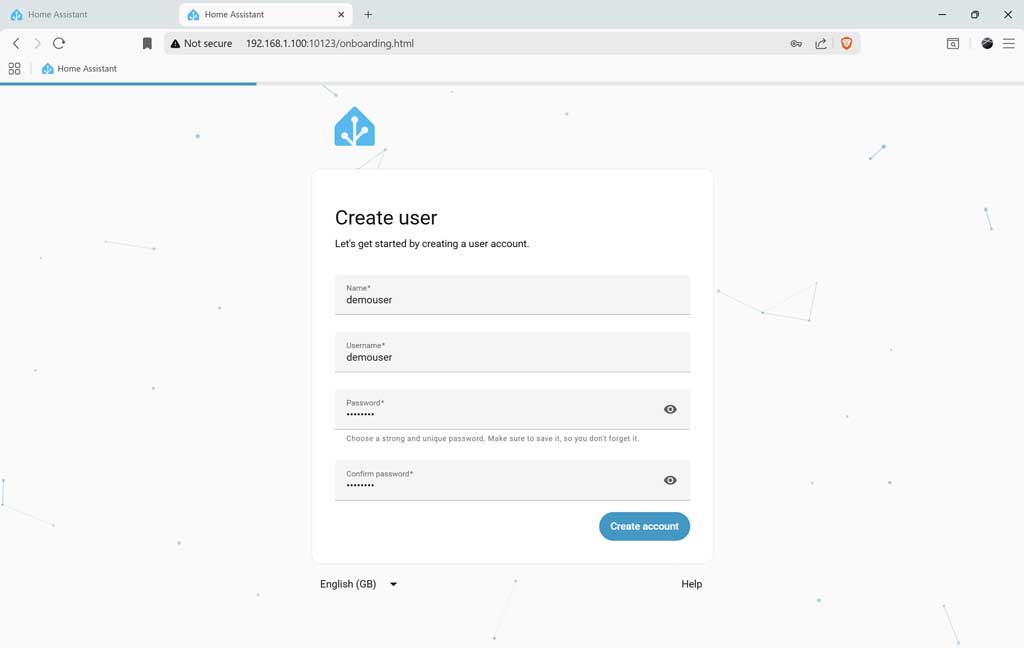Open the Home Assistant bookmark
1024x648 pixels.
tap(79, 69)
